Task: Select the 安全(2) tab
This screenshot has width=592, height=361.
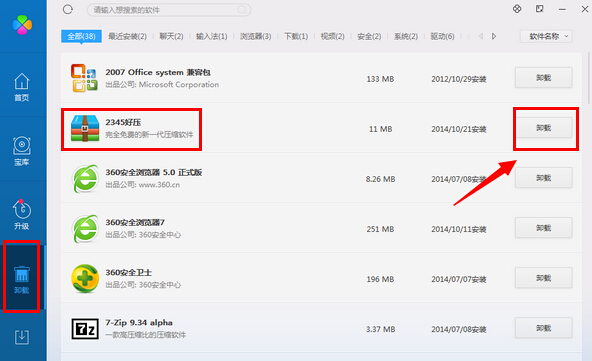Action: pos(369,36)
